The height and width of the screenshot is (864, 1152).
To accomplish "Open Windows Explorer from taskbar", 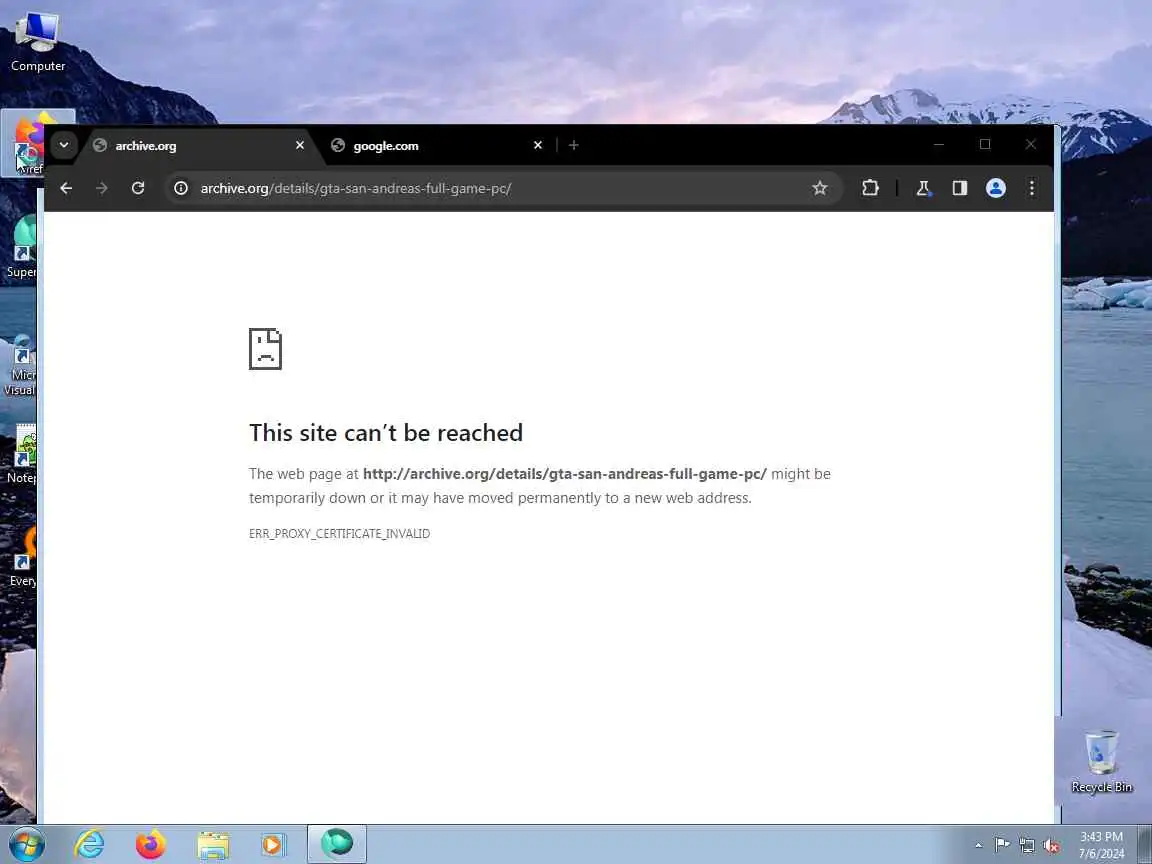I will pos(213,844).
